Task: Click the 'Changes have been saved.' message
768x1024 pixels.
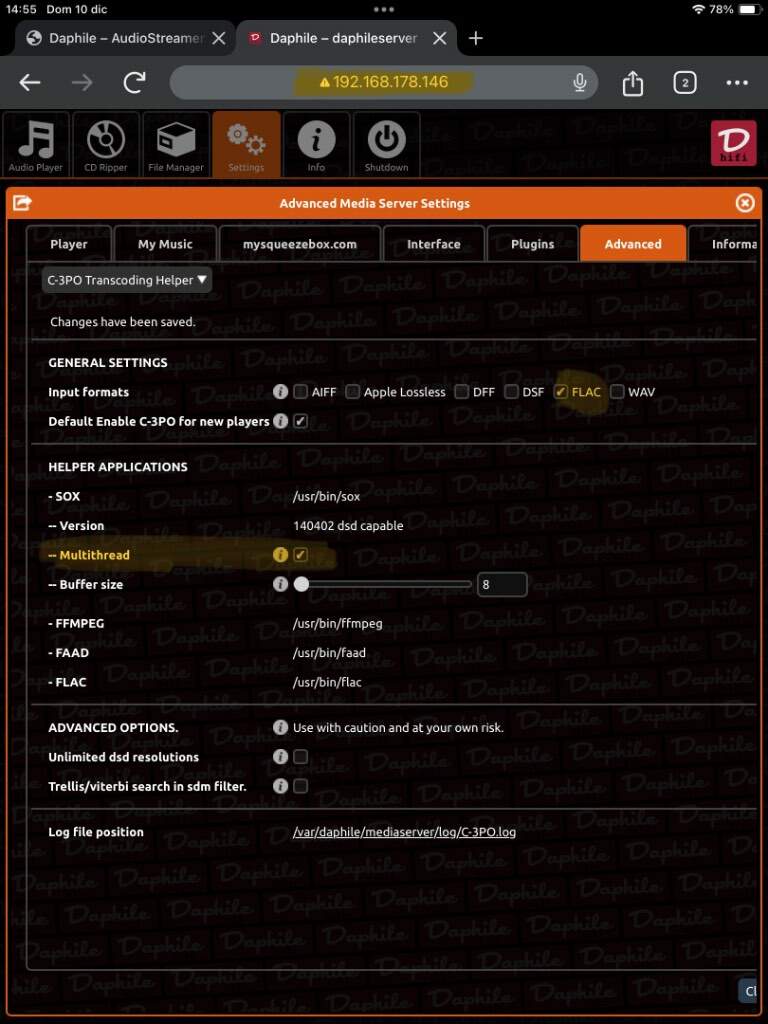Action: point(123,321)
